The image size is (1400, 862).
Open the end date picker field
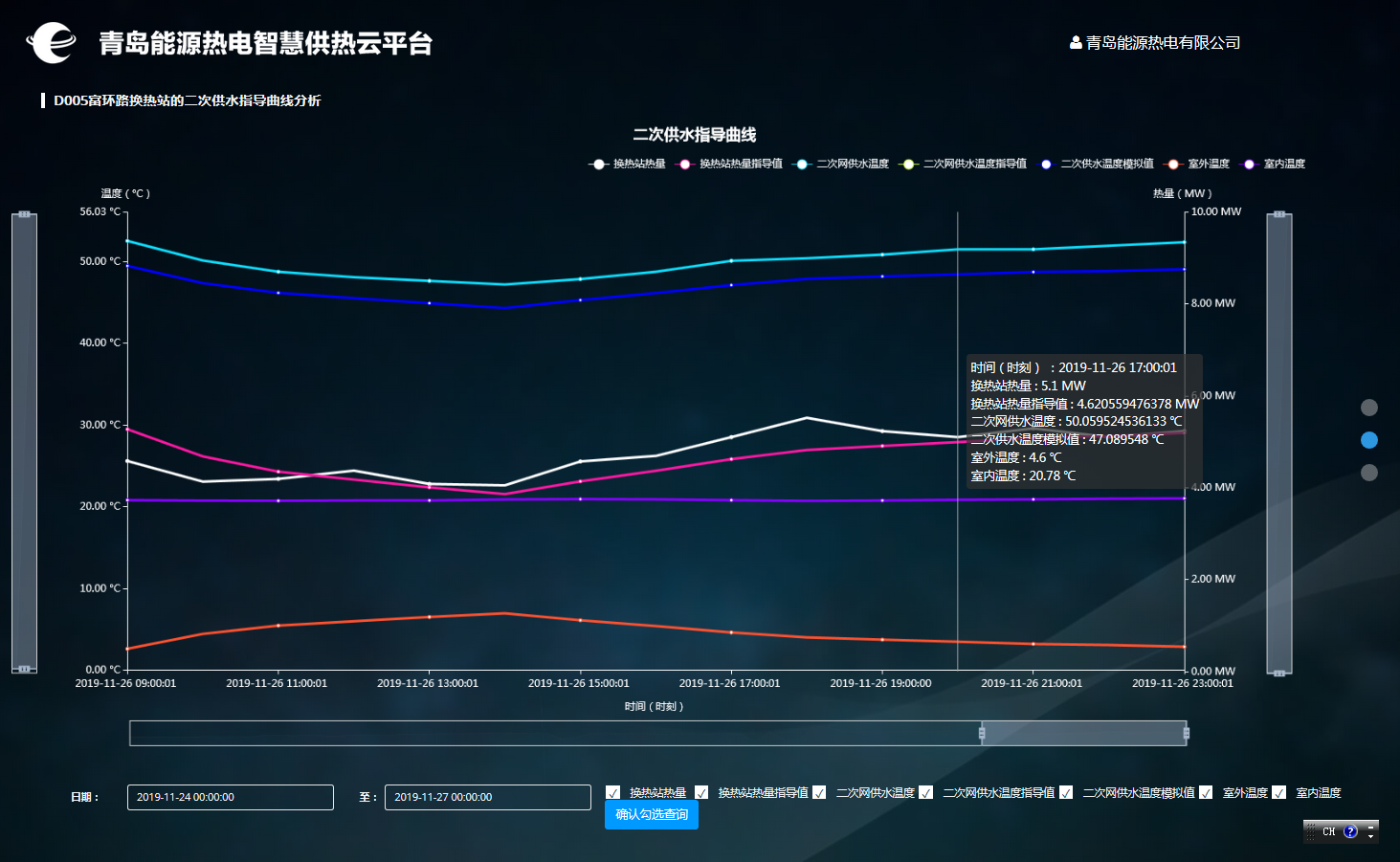click(x=487, y=797)
